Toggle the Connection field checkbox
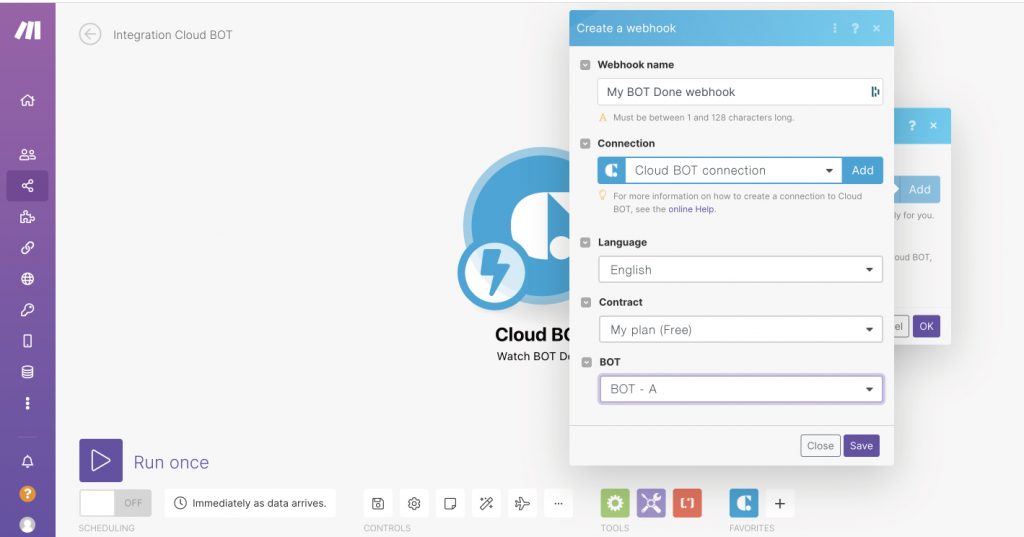 (585, 143)
